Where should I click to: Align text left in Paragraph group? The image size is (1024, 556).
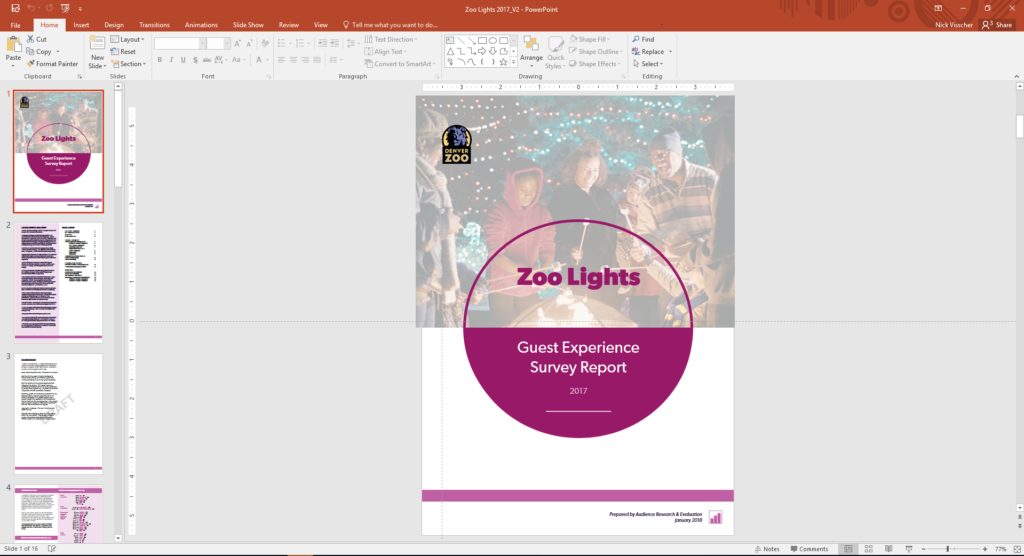(x=281, y=60)
